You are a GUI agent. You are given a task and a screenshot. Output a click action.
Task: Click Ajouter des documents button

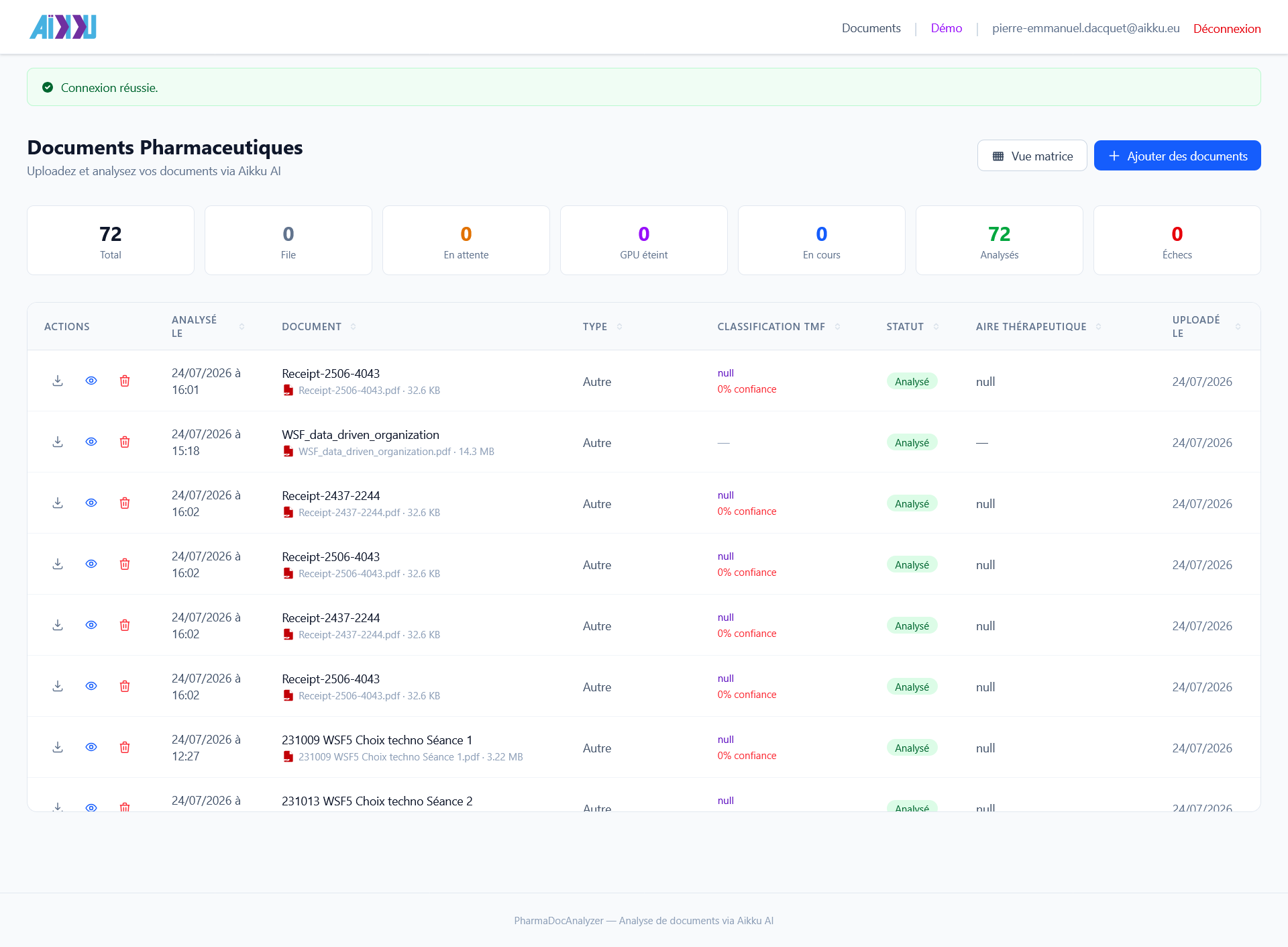(1177, 156)
